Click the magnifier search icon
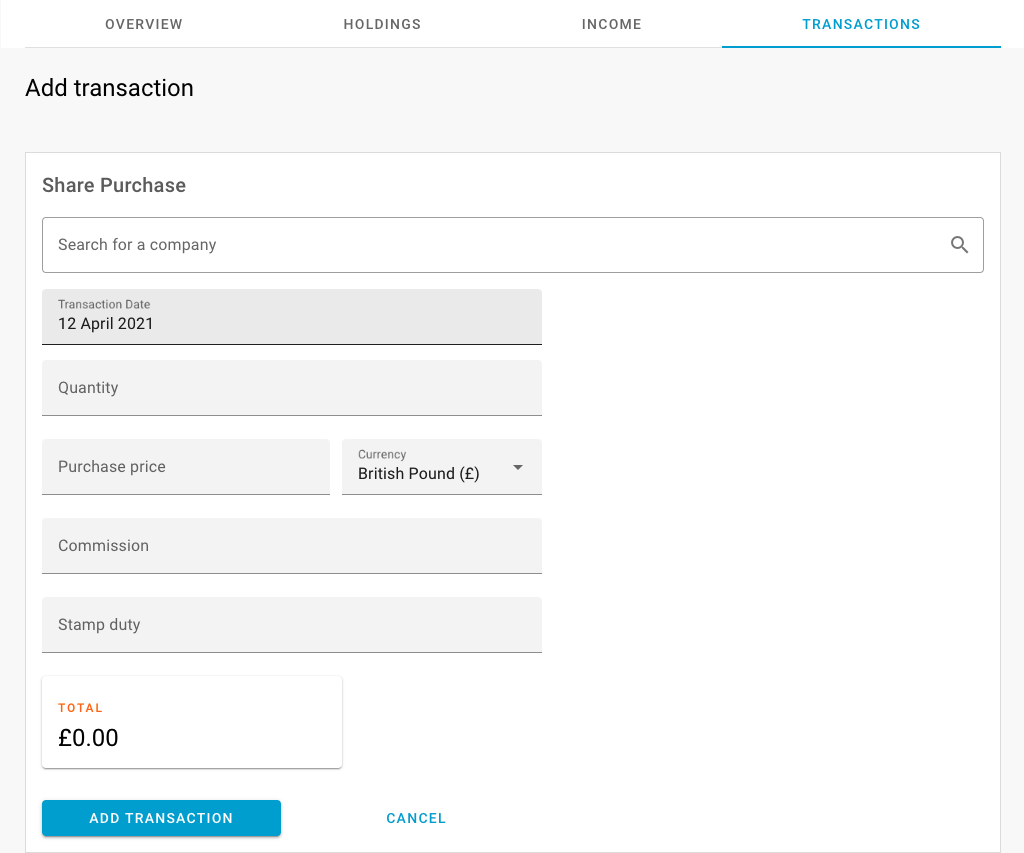Image resolution: width=1024 pixels, height=853 pixels. (x=959, y=245)
